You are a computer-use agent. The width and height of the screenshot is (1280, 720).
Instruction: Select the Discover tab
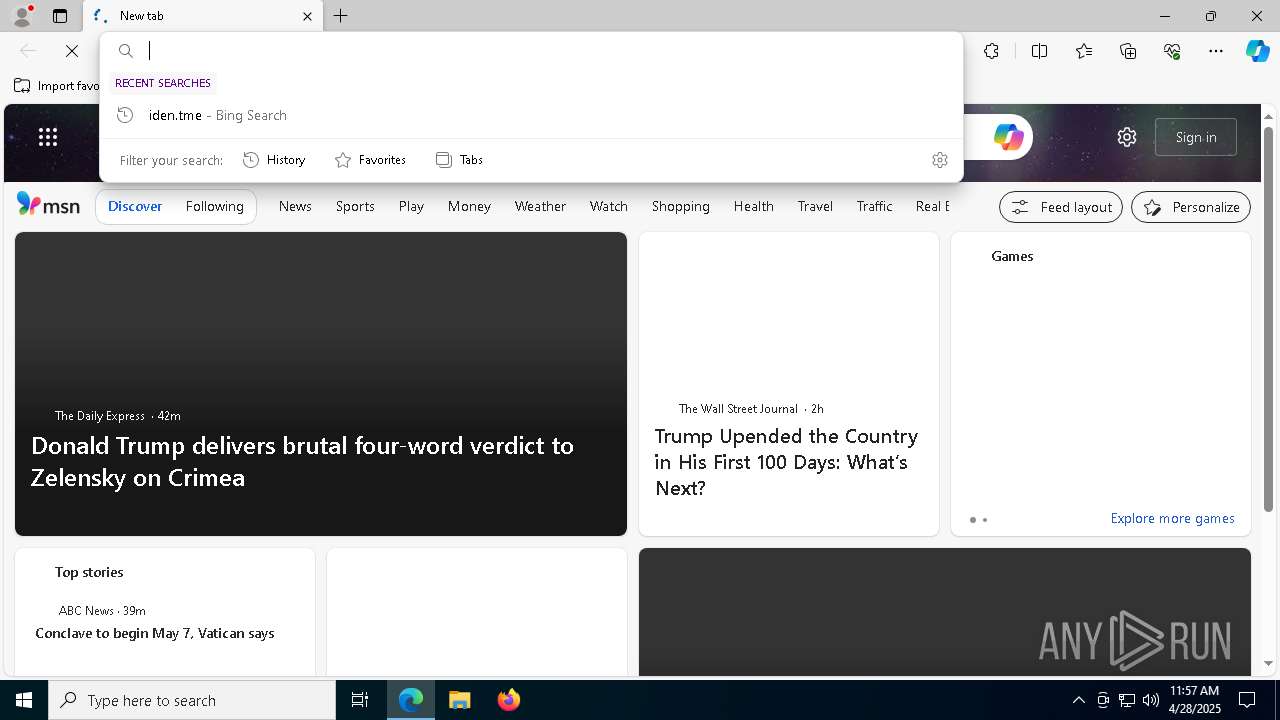click(x=135, y=206)
